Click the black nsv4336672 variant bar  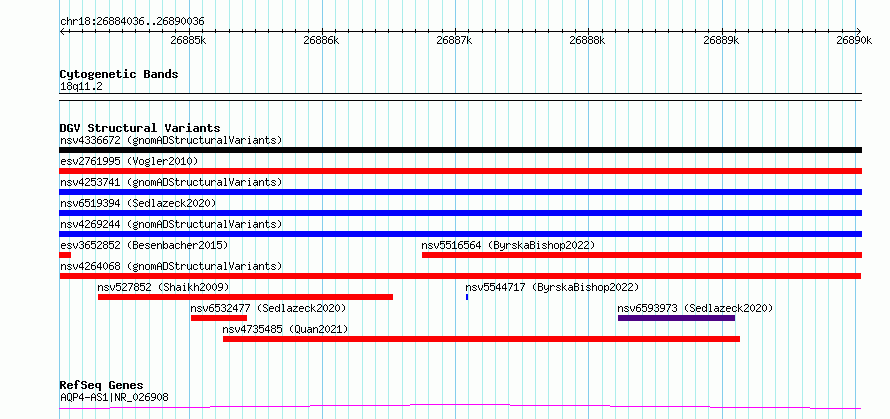pos(460,150)
